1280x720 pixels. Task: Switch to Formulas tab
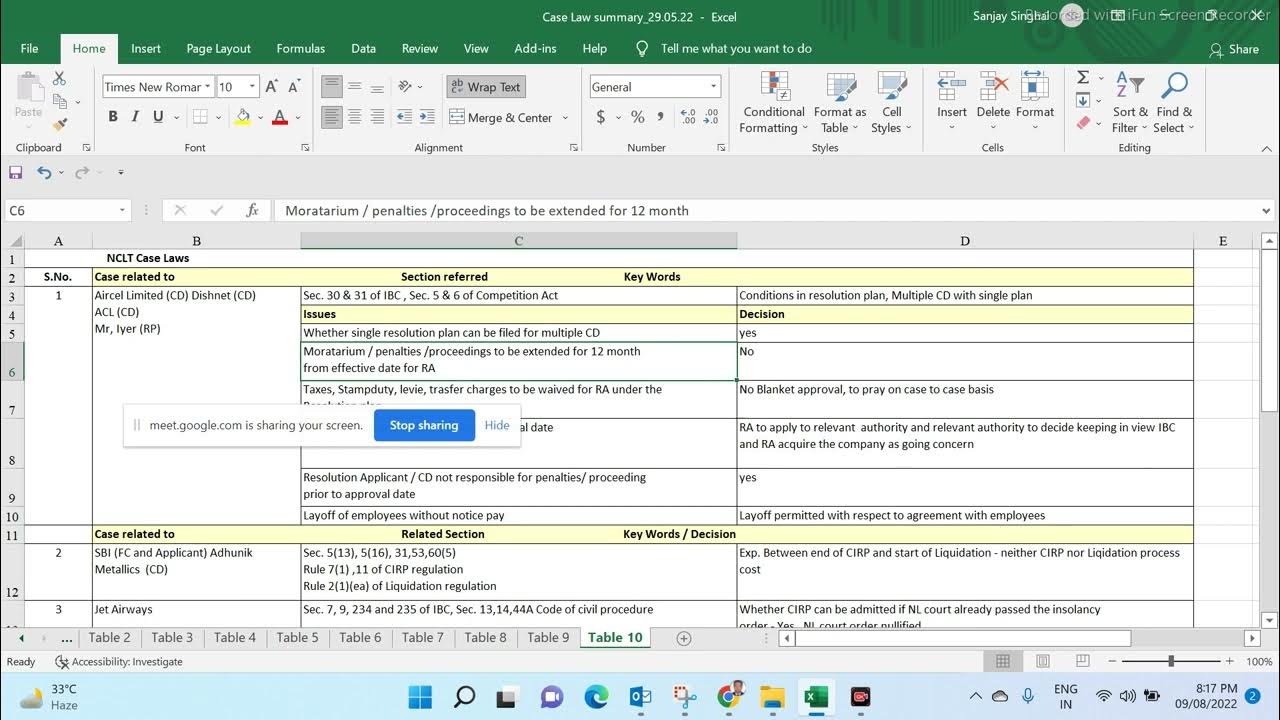301,48
